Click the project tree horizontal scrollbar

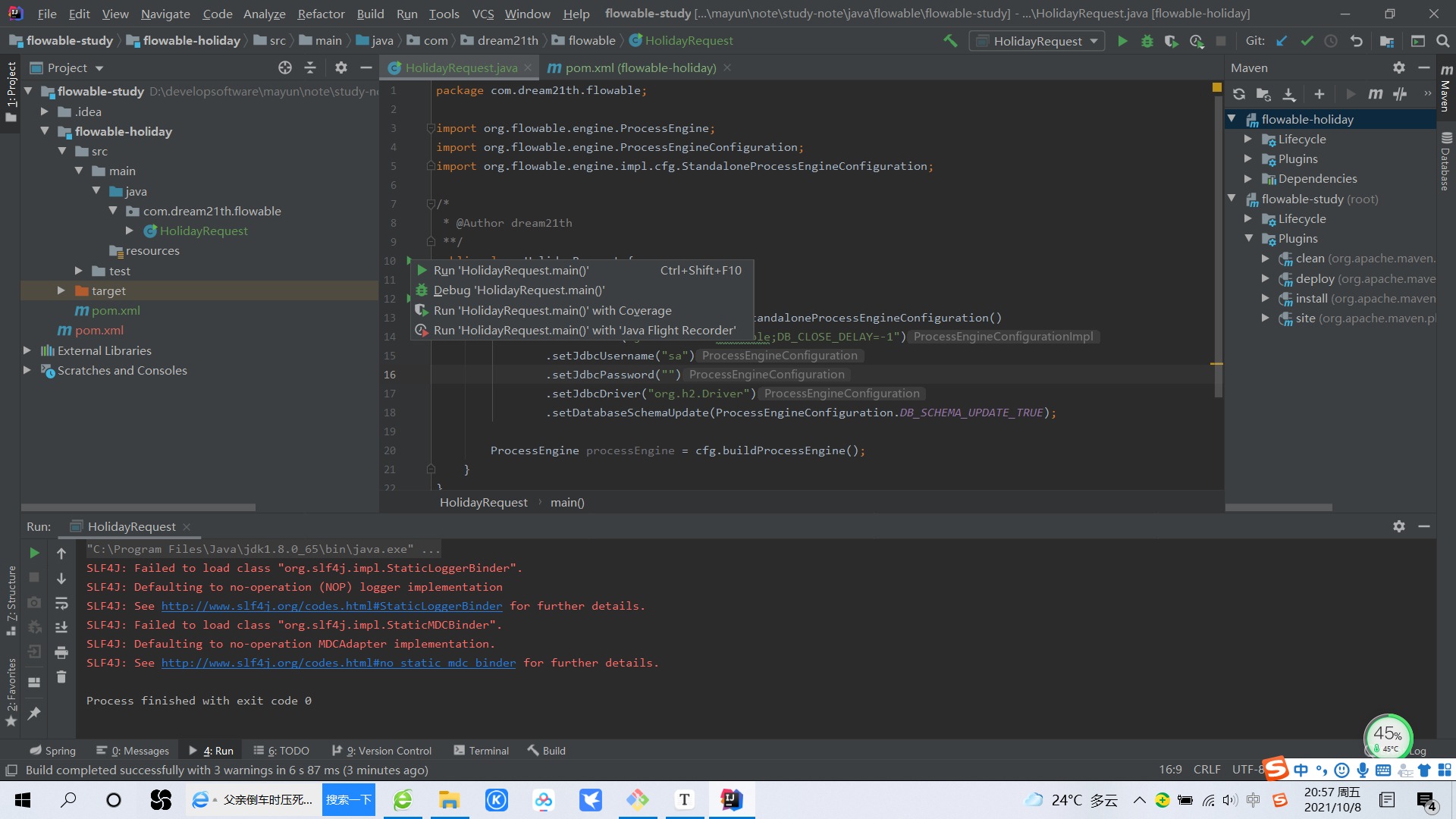tap(139, 507)
